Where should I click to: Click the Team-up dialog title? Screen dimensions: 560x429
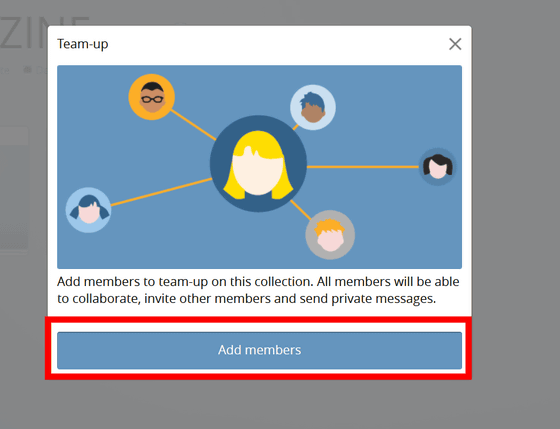[82, 44]
